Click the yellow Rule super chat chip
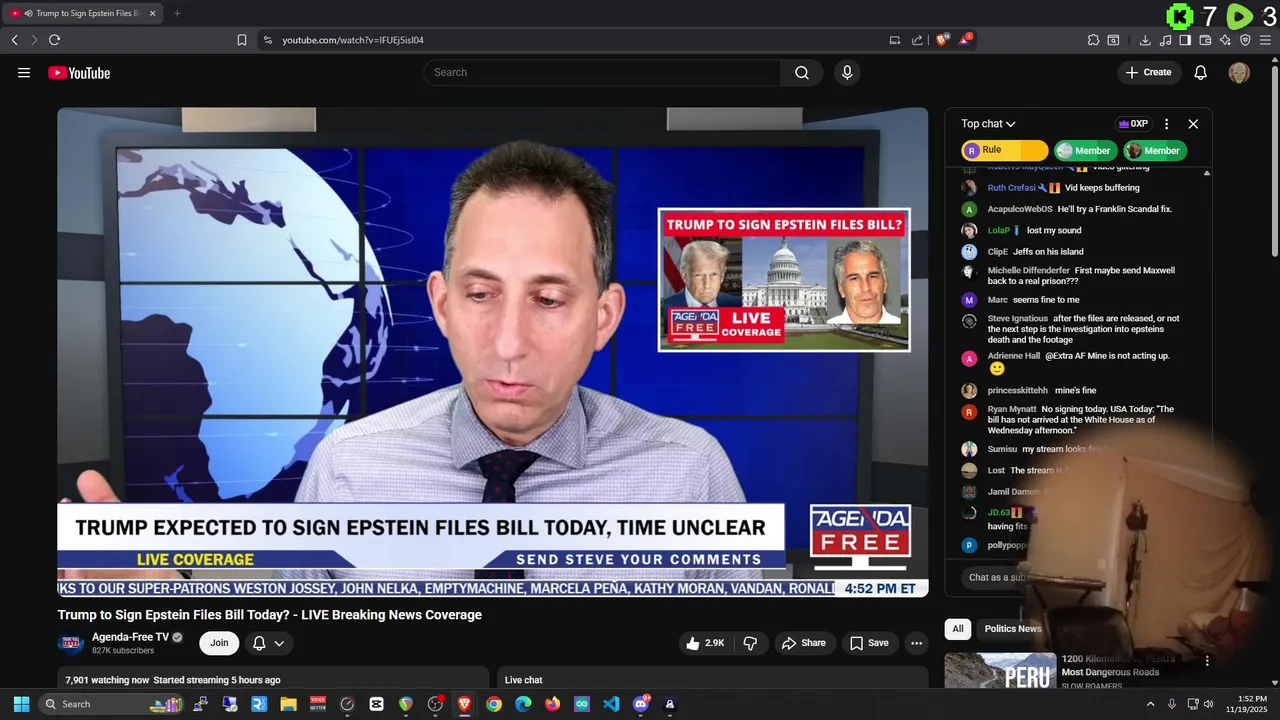This screenshot has height=720, width=1280. pos(1005,150)
